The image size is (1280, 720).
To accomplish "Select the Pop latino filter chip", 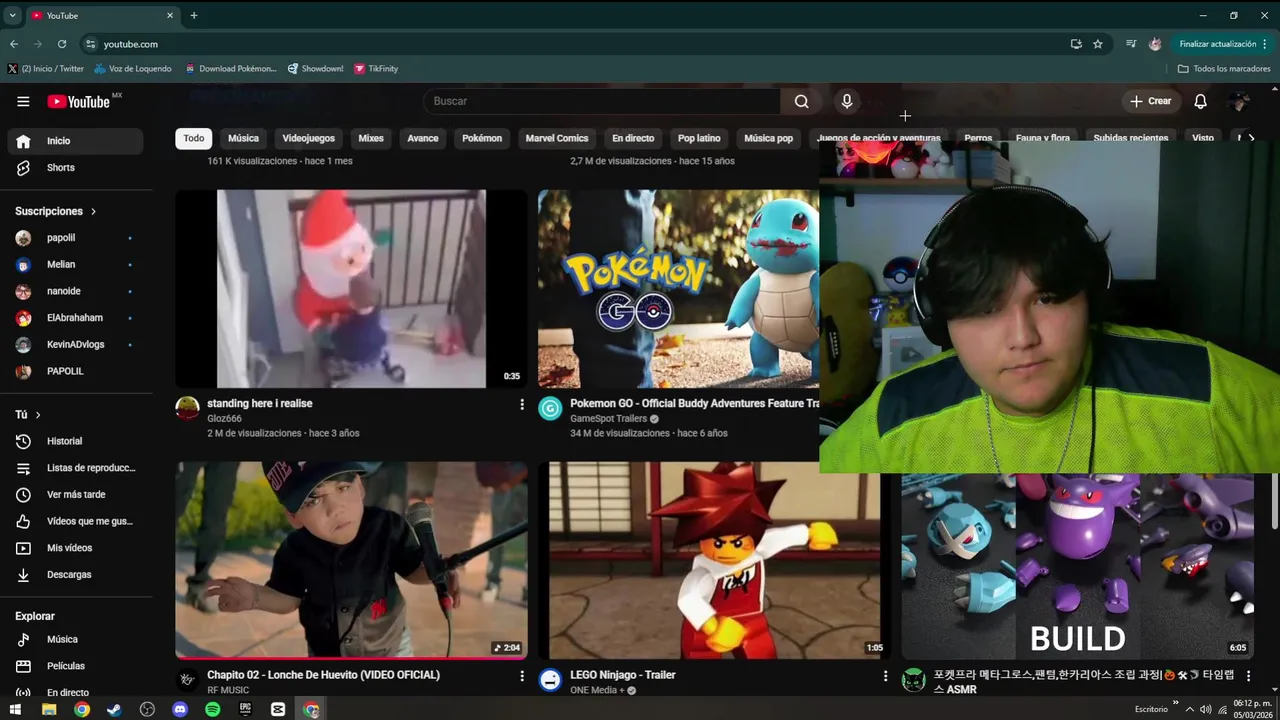I will 699,138.
